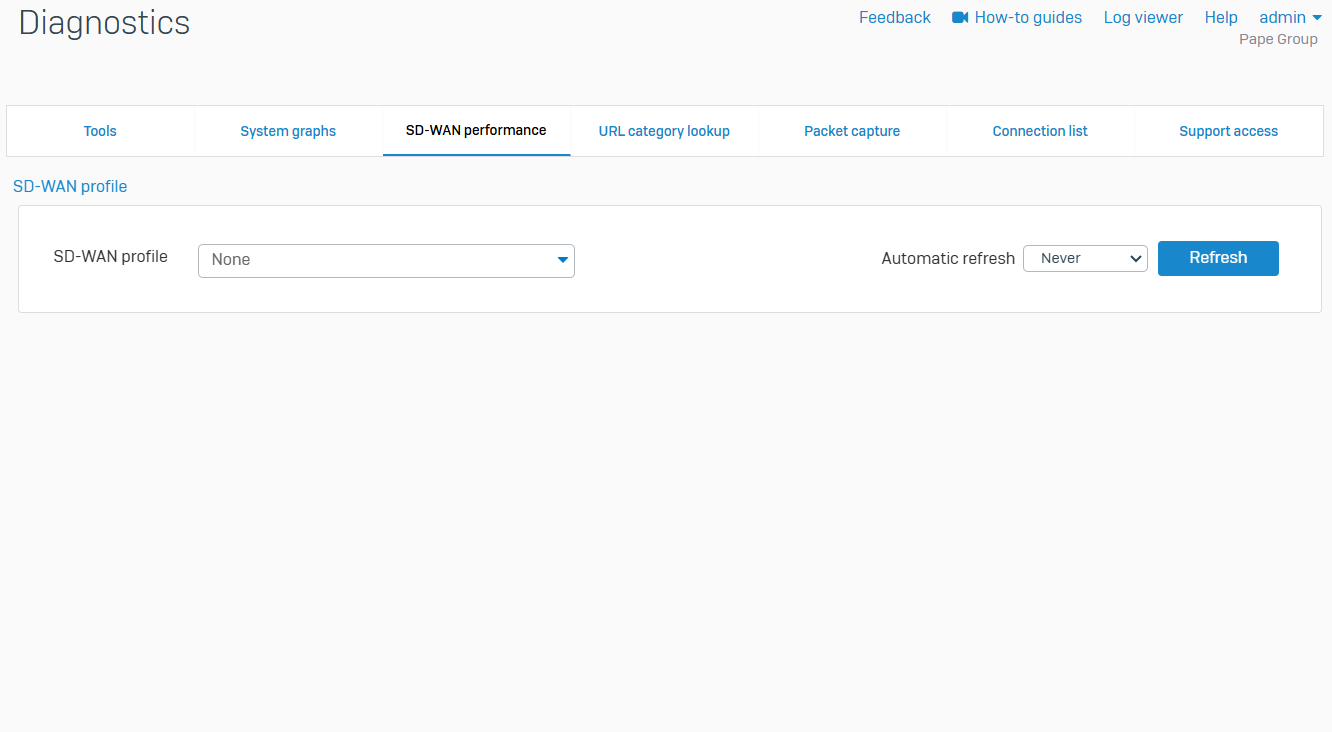Open the Connection list tab

tap(1040, 131)
